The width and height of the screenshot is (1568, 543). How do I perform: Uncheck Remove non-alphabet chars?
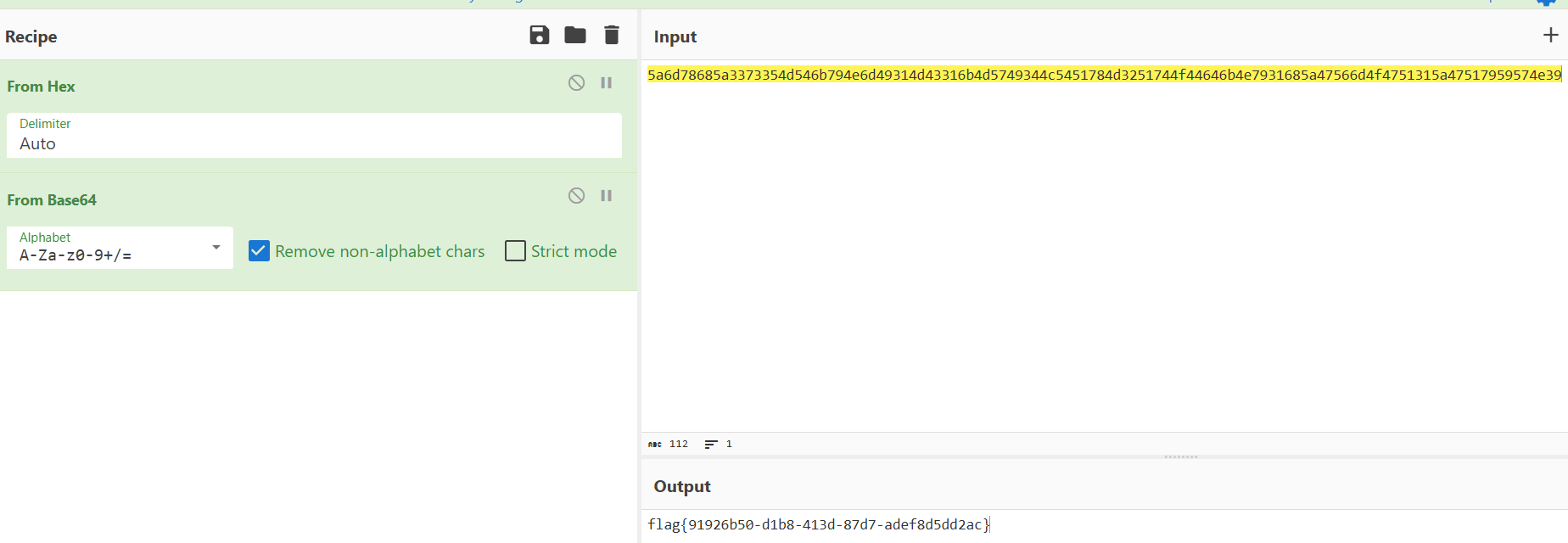(x=259, y=251)
